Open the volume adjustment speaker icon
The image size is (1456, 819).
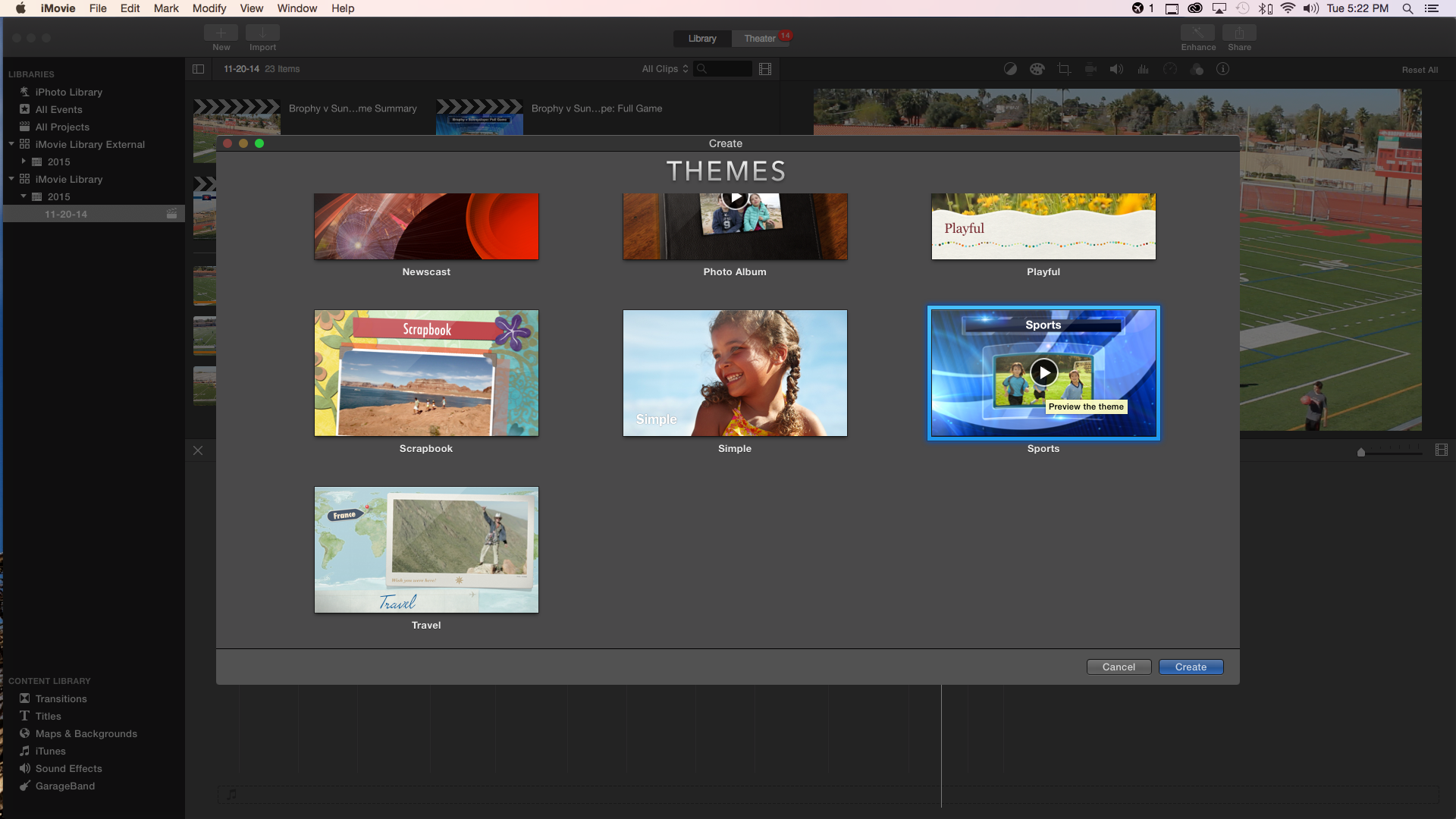(1116, 69)
